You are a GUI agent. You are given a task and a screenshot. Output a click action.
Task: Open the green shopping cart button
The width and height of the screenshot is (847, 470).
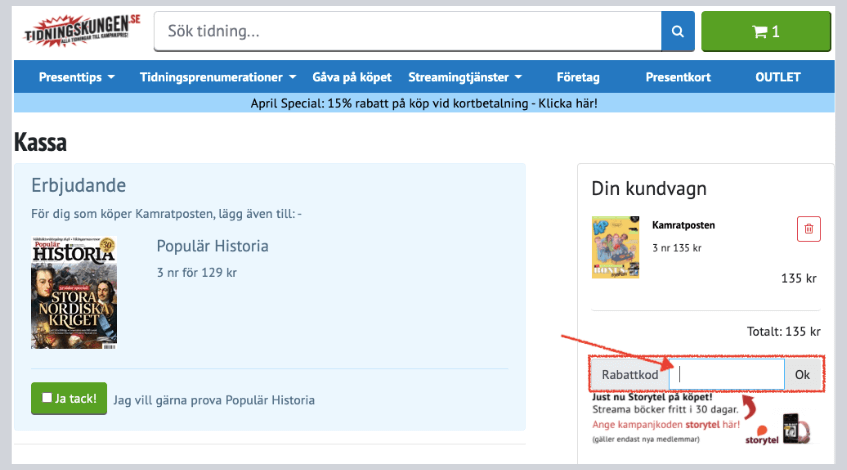tap(766, 31)
